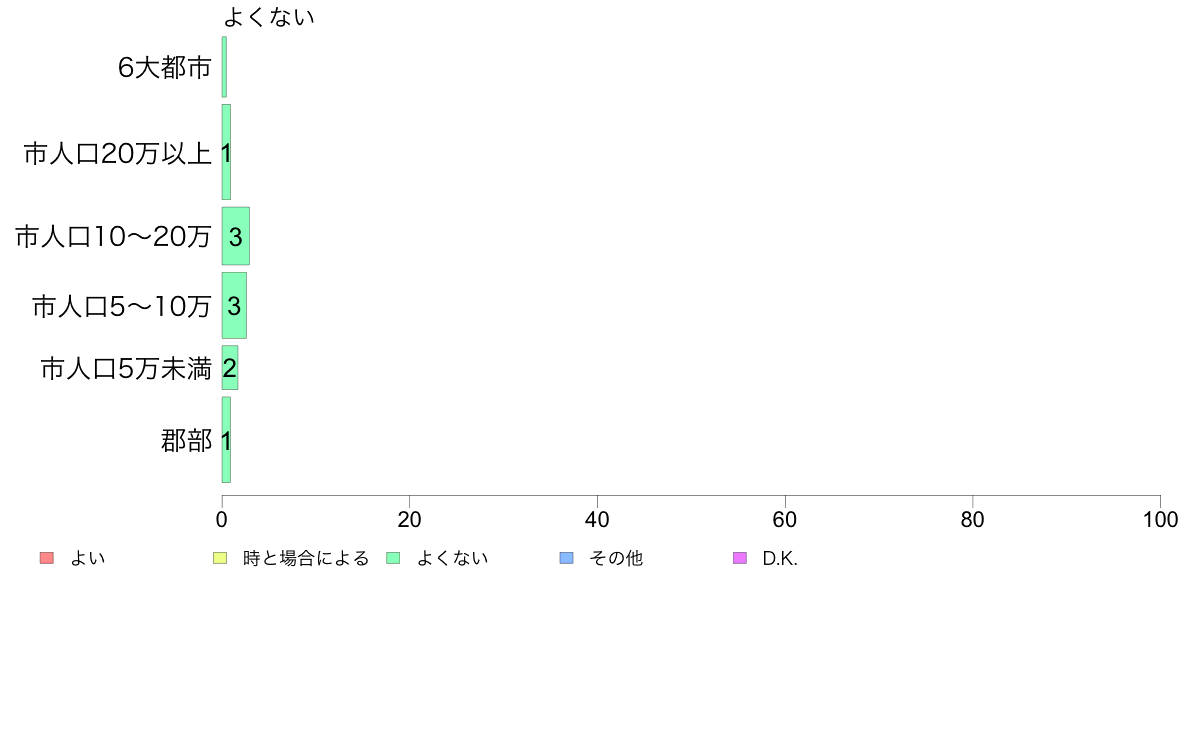This screenshot has height=736, width=1188.
Task: Click the magenta D.K. legend swatch
Action: 739,558
